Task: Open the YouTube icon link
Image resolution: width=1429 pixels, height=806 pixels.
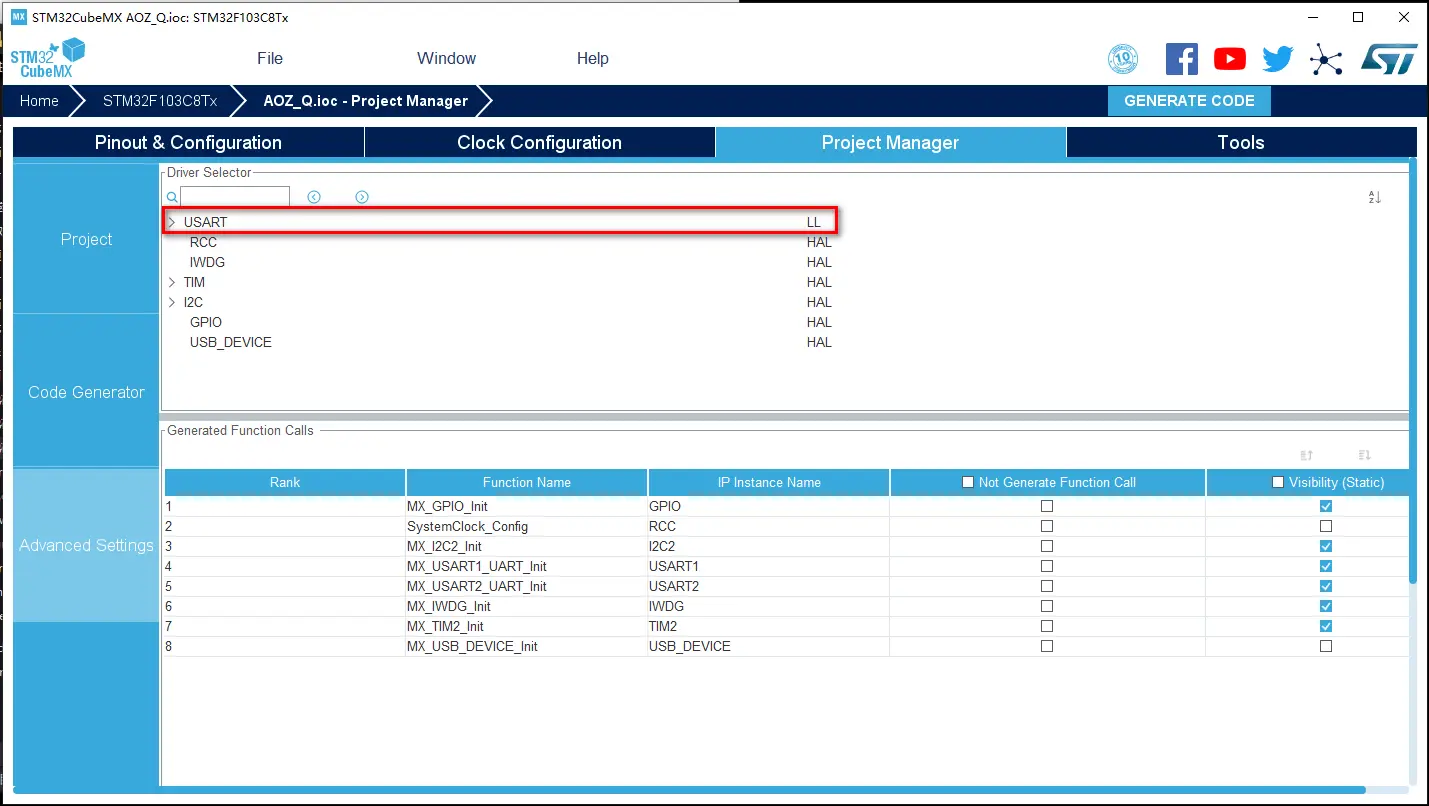Action: coord(1230,59)
